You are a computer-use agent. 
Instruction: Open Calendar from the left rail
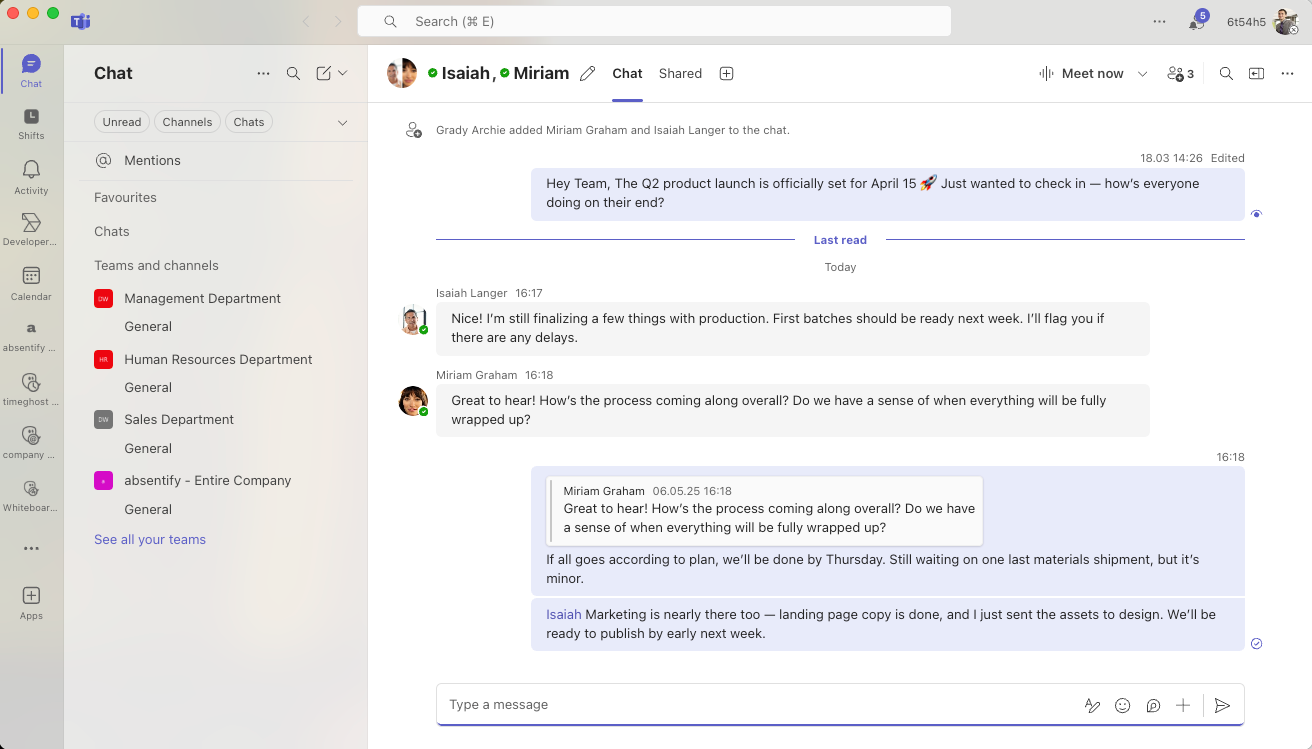(31, 283)
